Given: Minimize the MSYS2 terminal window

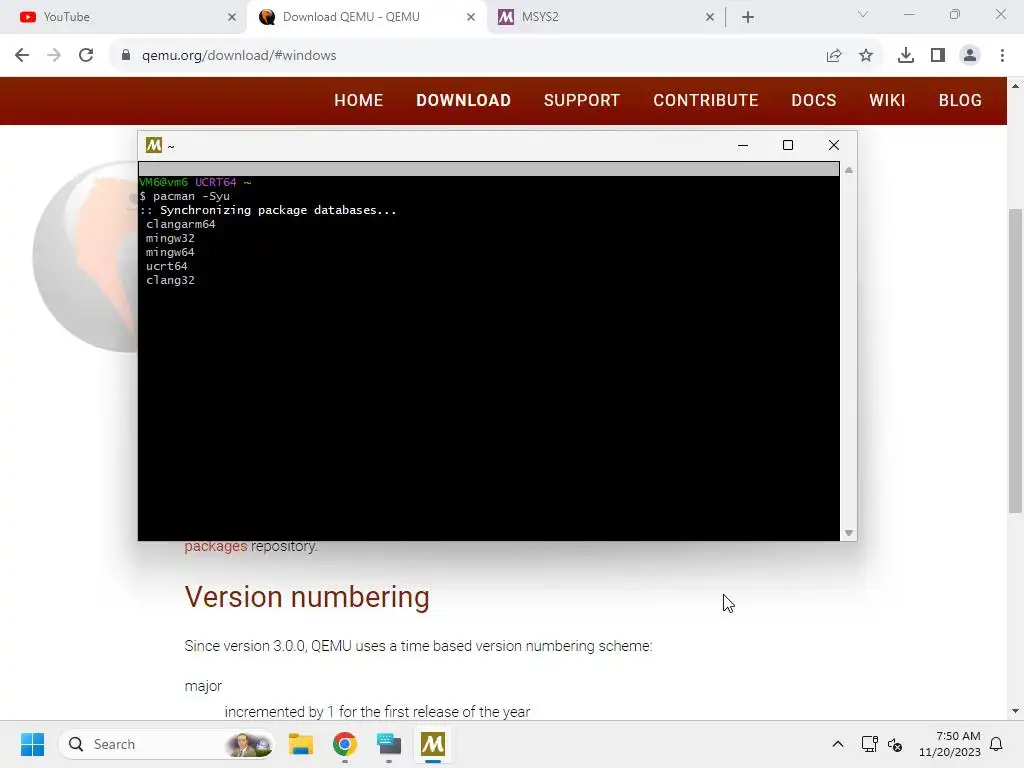Looking at the screenshot, I should click(743, 145).
